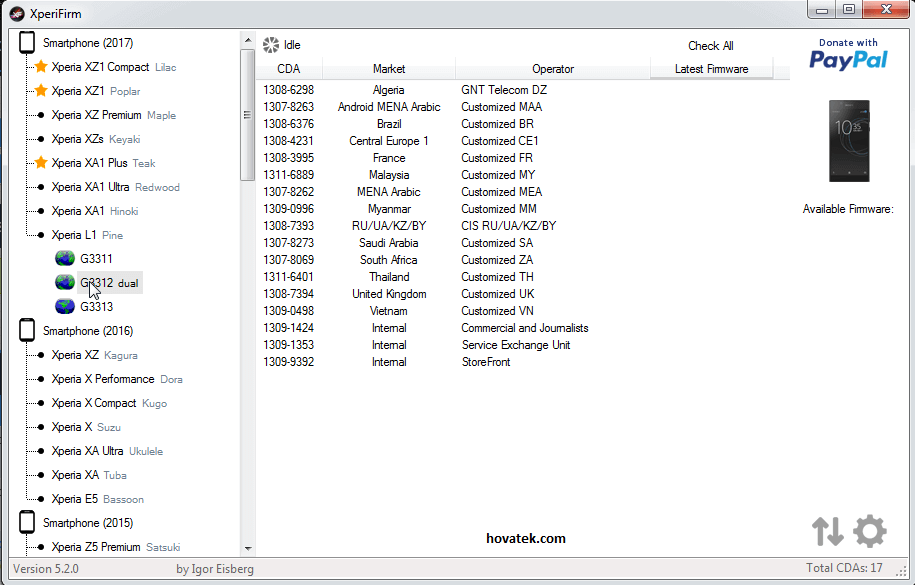Select Xperia Z5 Premium Satsuki

coord(116,546)
